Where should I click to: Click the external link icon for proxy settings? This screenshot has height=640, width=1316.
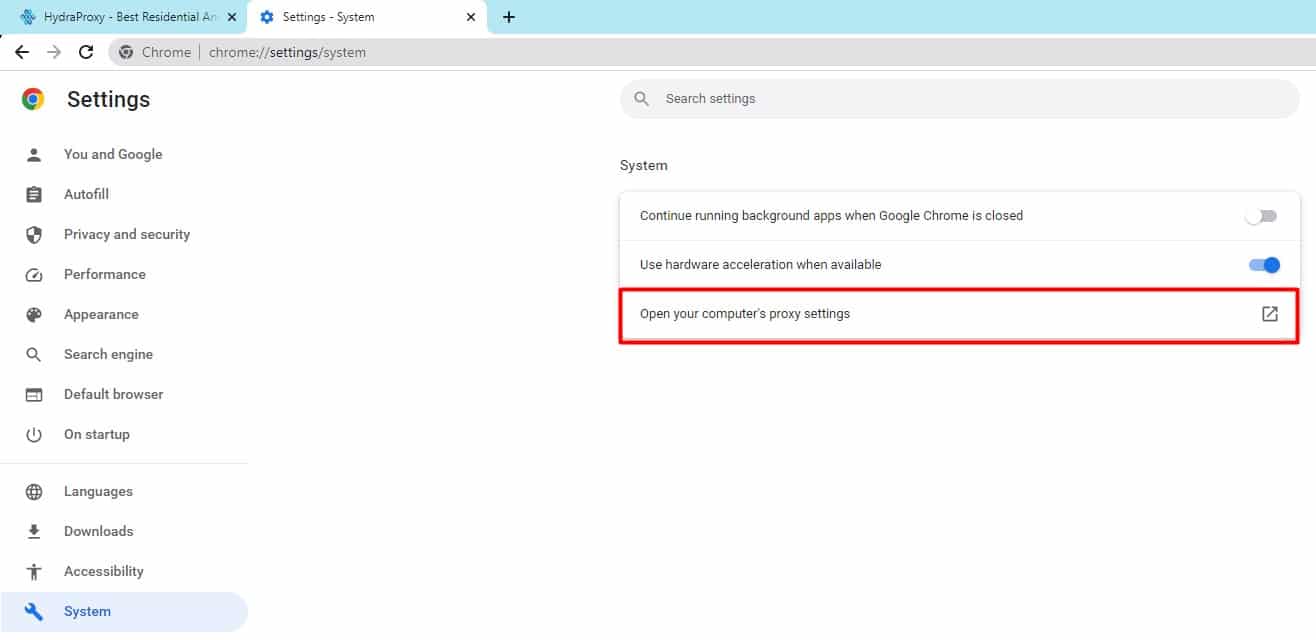coord(1269,313)
